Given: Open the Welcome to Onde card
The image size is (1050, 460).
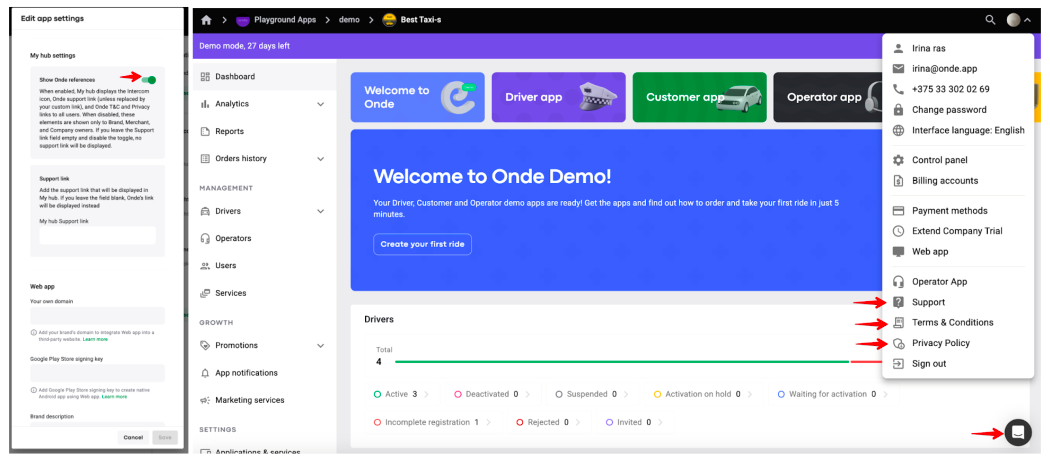Looking at the screenshot, I should (417, 97).
